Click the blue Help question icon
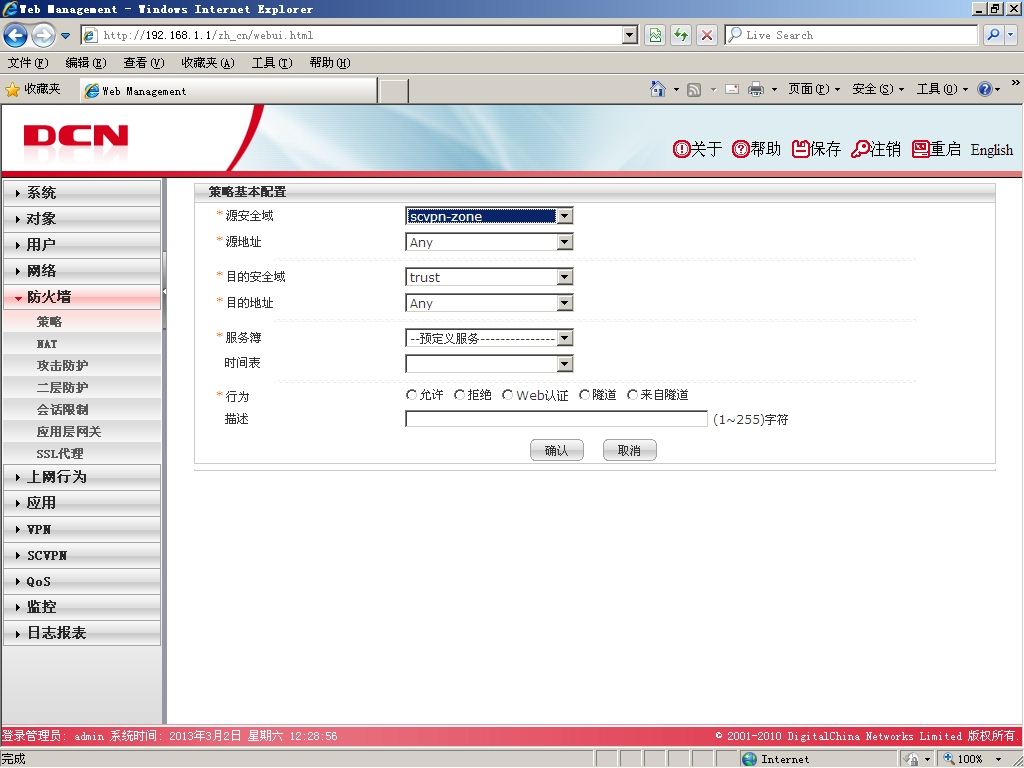 [x=985, y=89]
